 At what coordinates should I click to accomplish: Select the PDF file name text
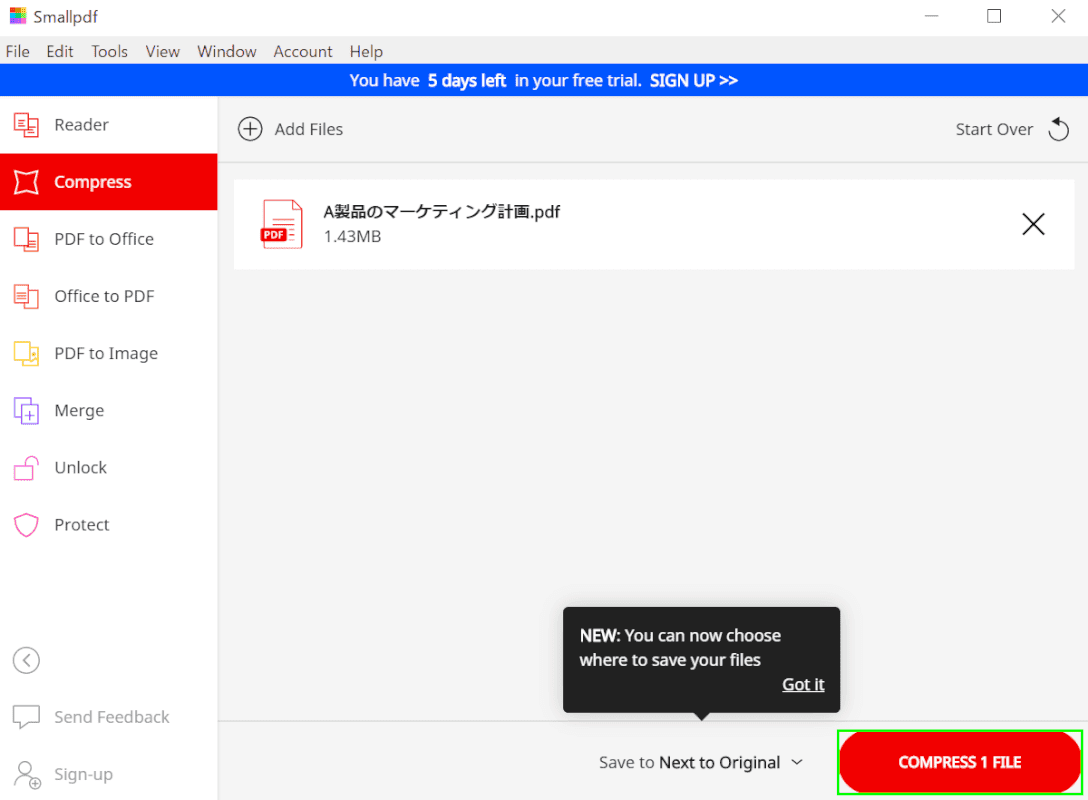[441, 212]
